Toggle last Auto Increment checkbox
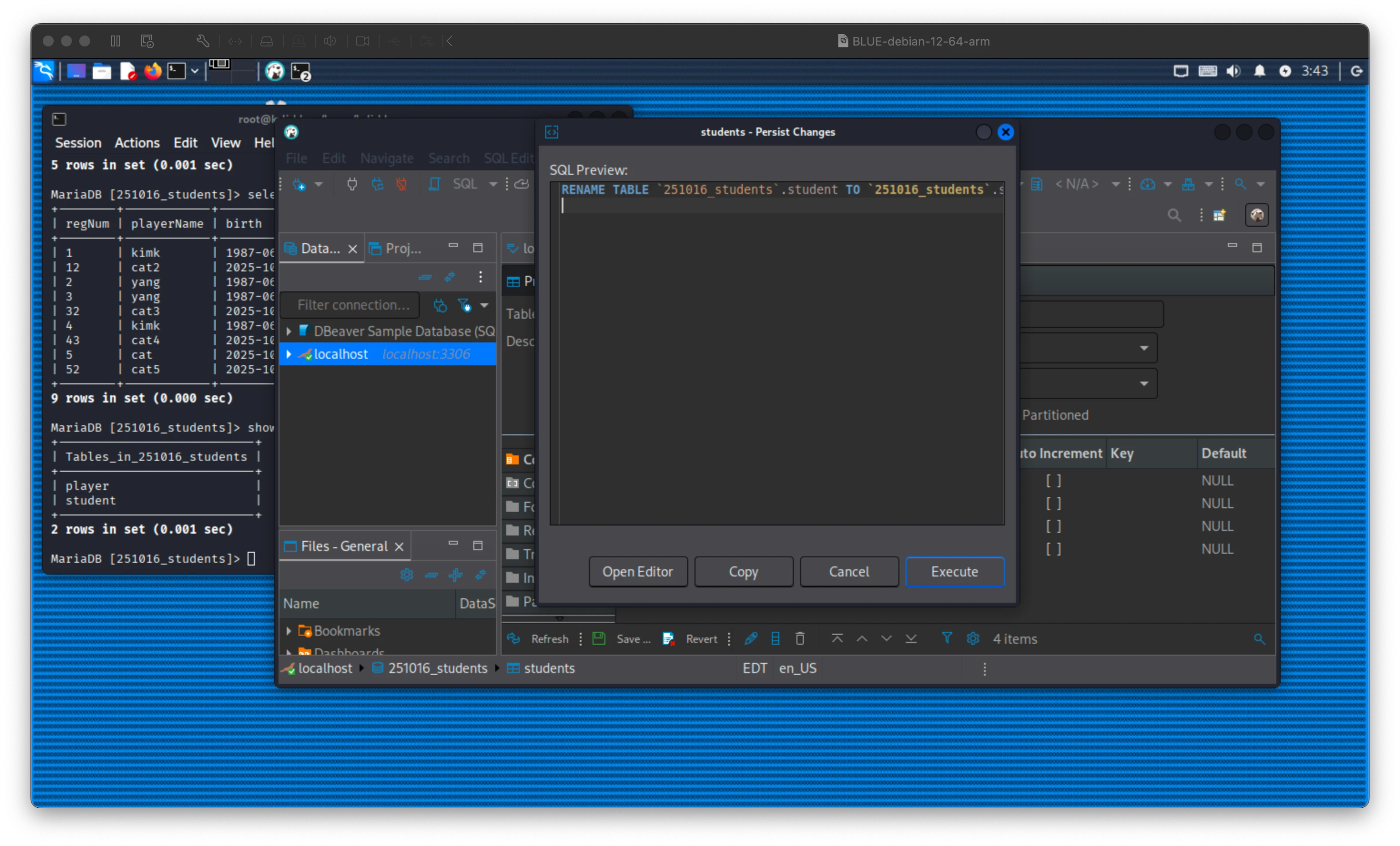This screenshot has width=1400, height=846. click(x=1053, y=549)
